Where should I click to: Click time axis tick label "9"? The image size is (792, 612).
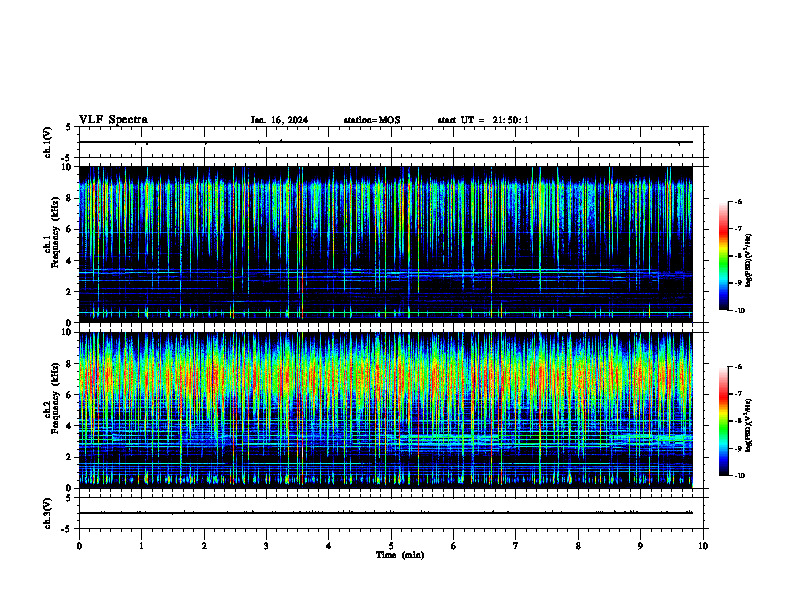pos(640,546)
